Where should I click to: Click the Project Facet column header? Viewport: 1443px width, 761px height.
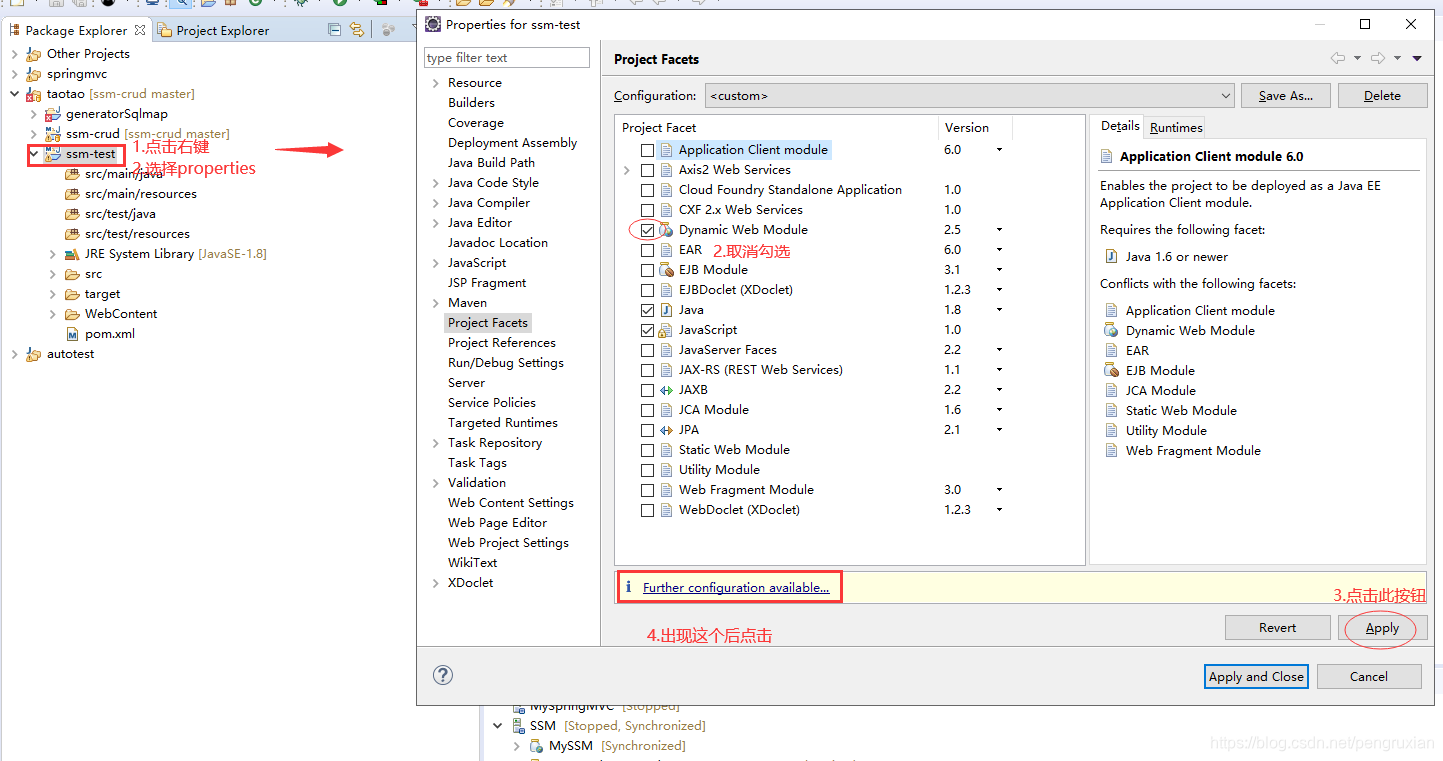click(776, 128)
